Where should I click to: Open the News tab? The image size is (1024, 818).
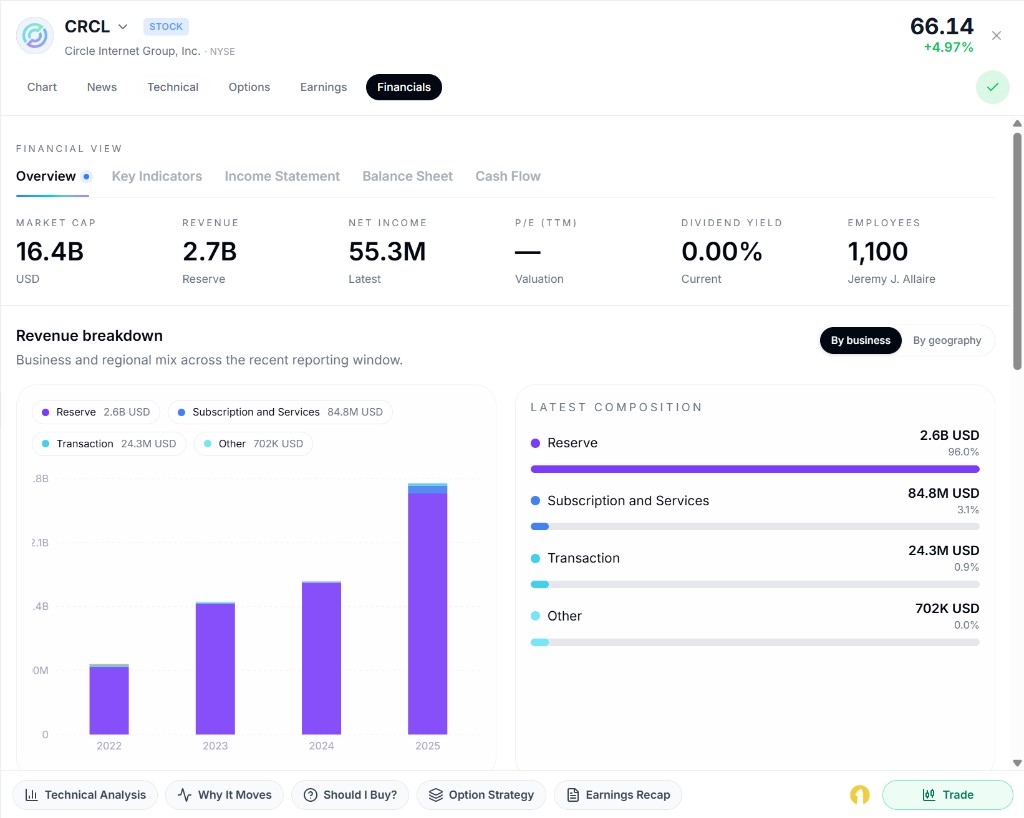click(x=102, y=87)
